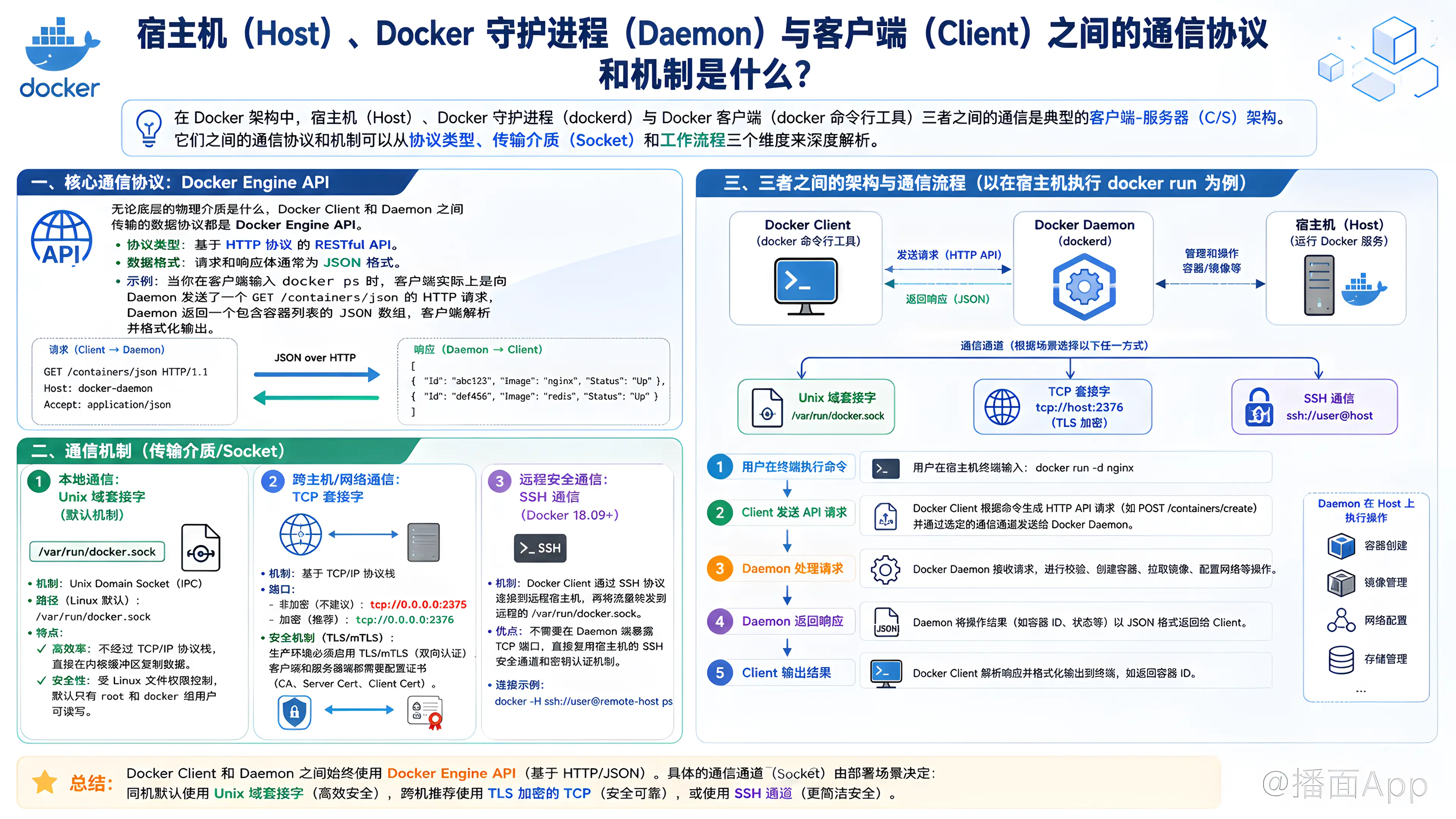Click the monitor icon in Client 输出结果 row
The height and width of the screenshot is (819, 1456).
click(x=886, y=673)
